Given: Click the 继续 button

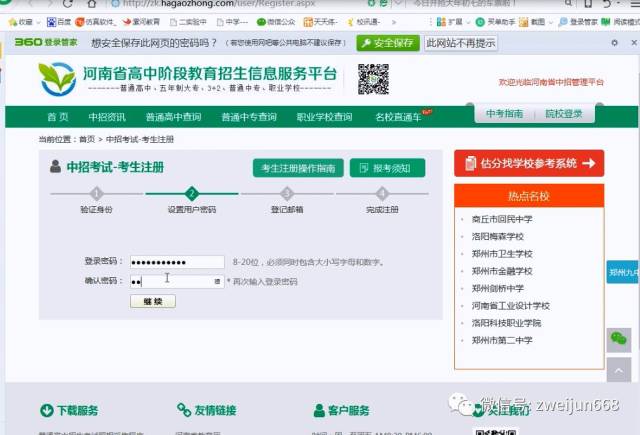Looking at the screenshot, I should (x=153, y=302).
